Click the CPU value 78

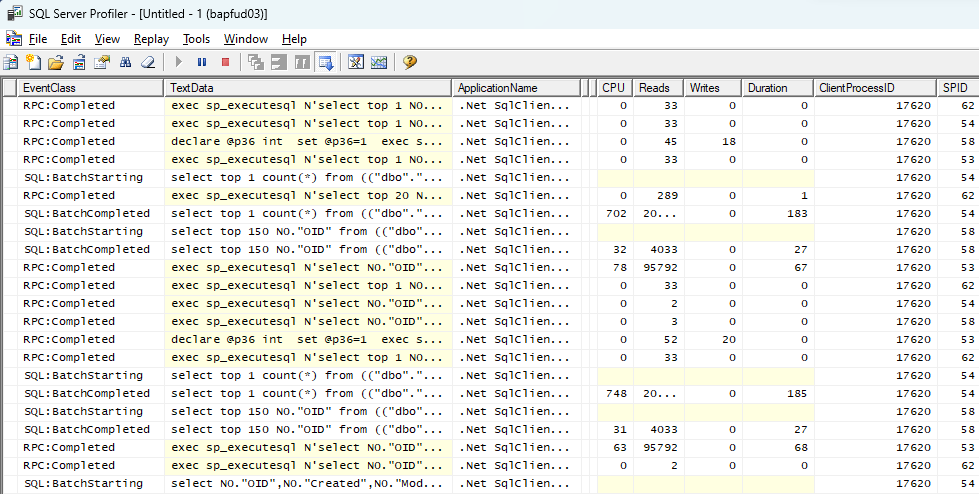619,267
